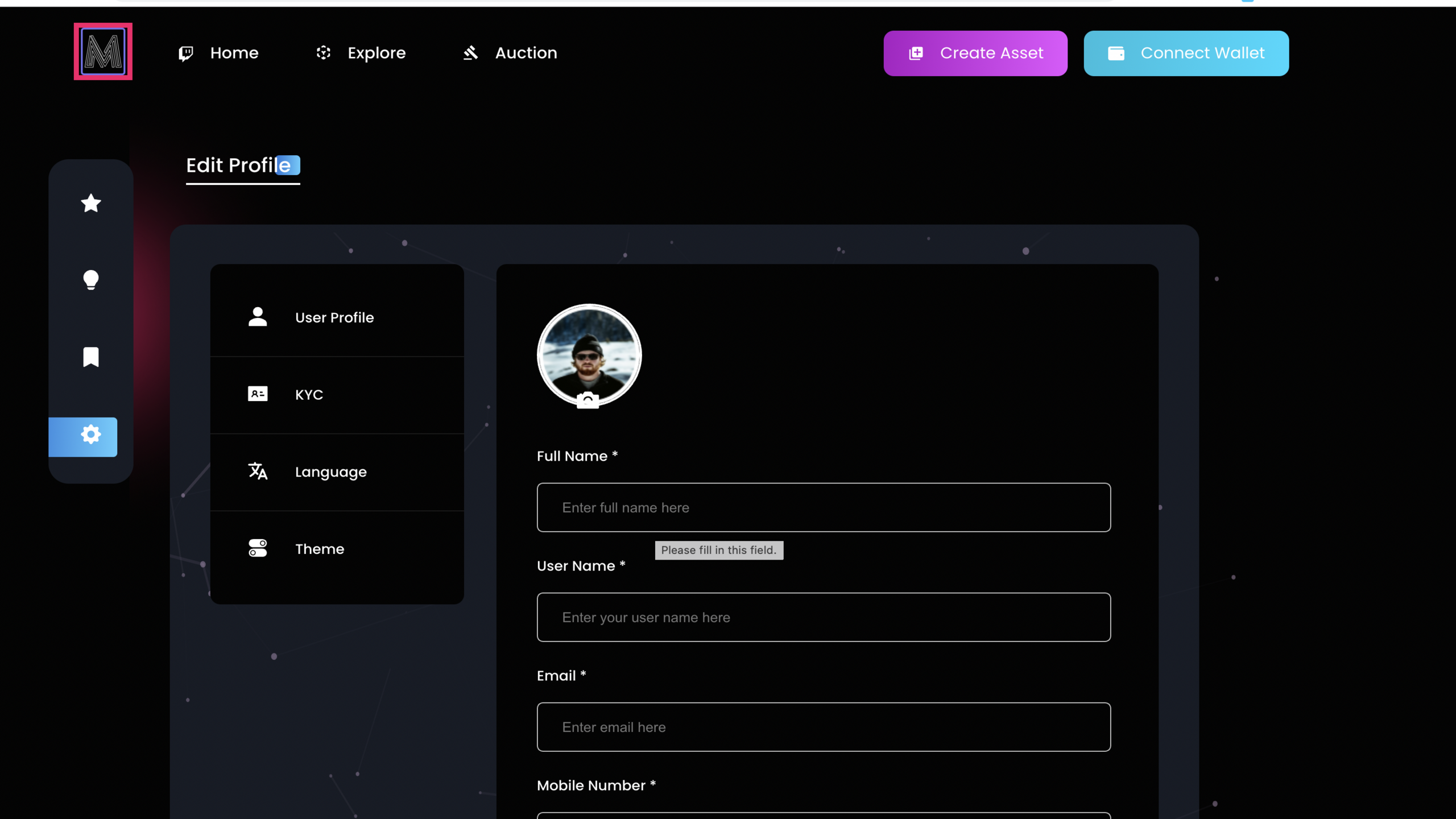Focus the Full Name input field
The width and height of the screenshot is (1456, 819).
click(x=824, y=507)
